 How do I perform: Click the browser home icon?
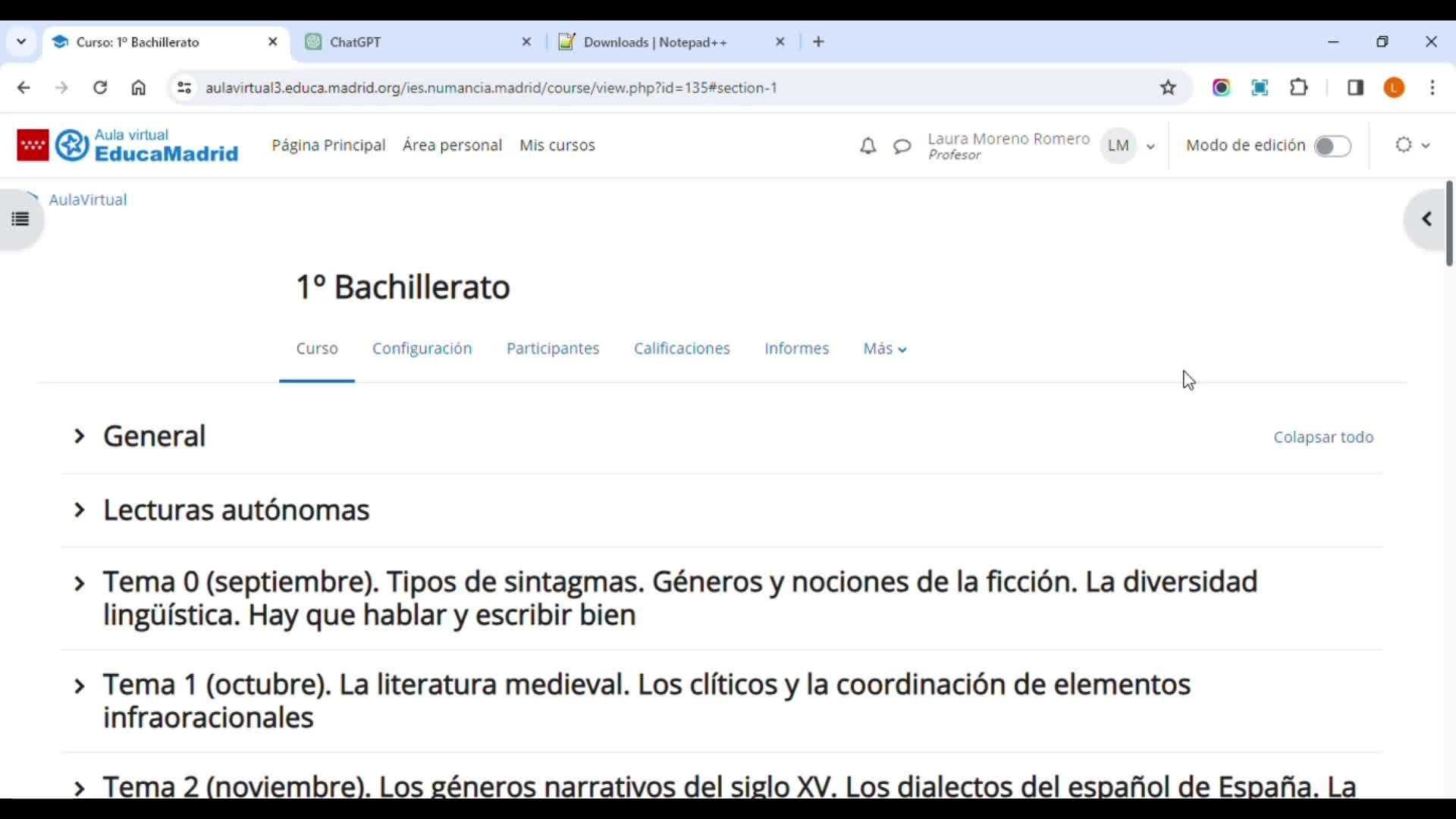138,87
